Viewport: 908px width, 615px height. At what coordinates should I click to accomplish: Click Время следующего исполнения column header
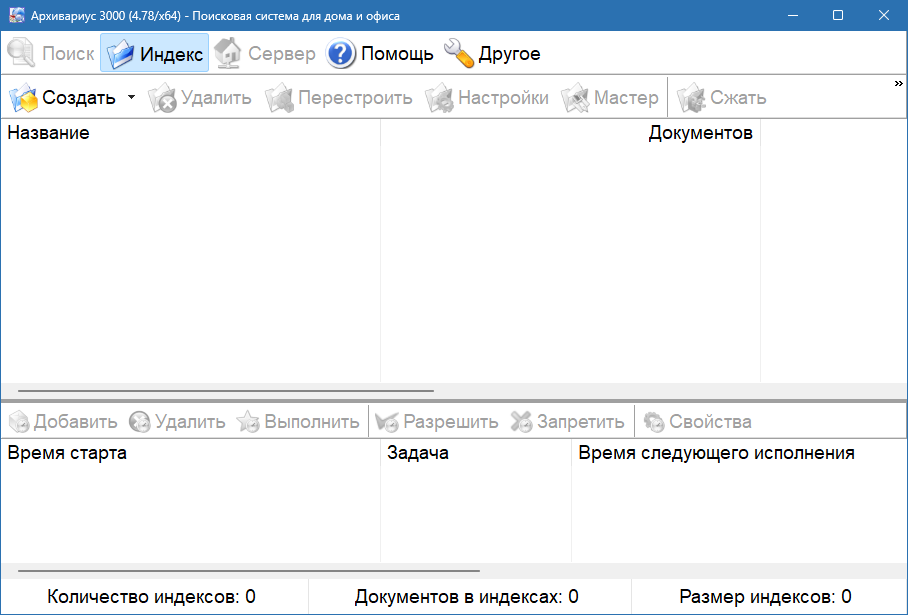pos(739,452)
